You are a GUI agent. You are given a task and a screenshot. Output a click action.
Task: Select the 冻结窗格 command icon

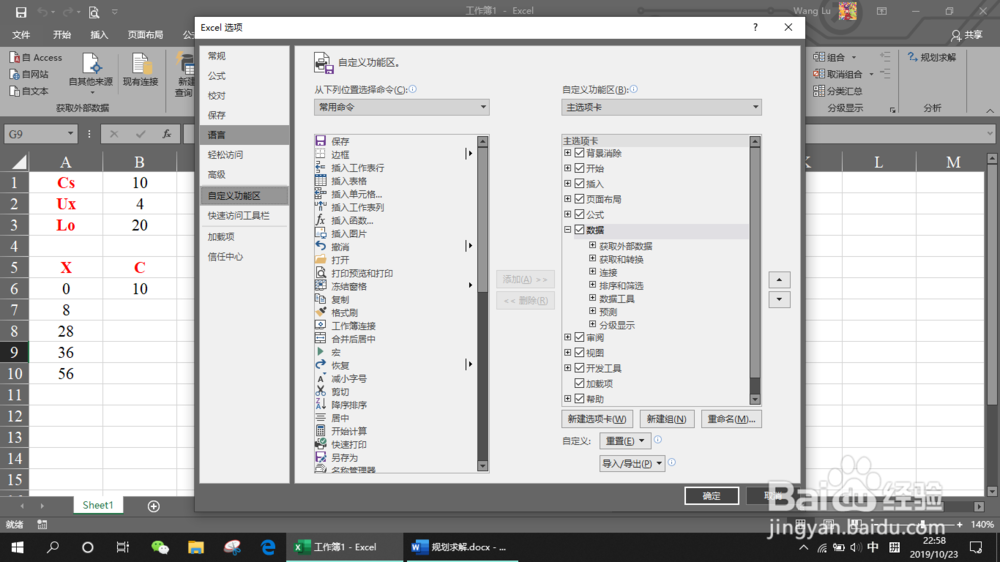pos(321,286)
